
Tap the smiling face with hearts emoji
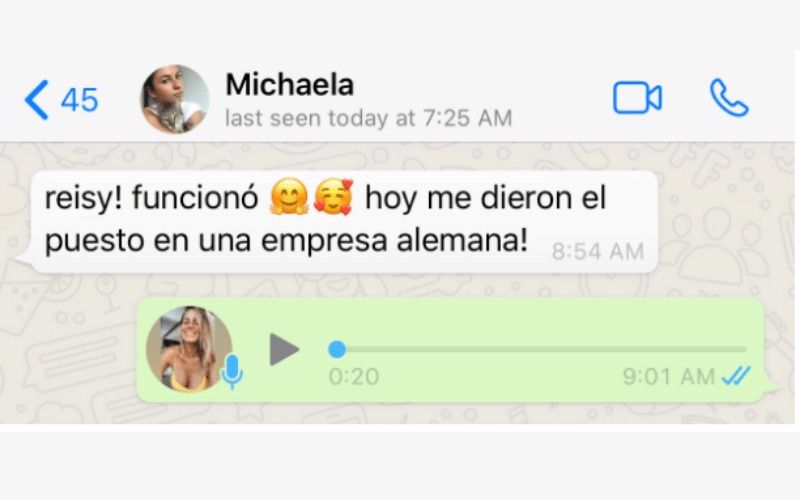(x=333, y=196)
